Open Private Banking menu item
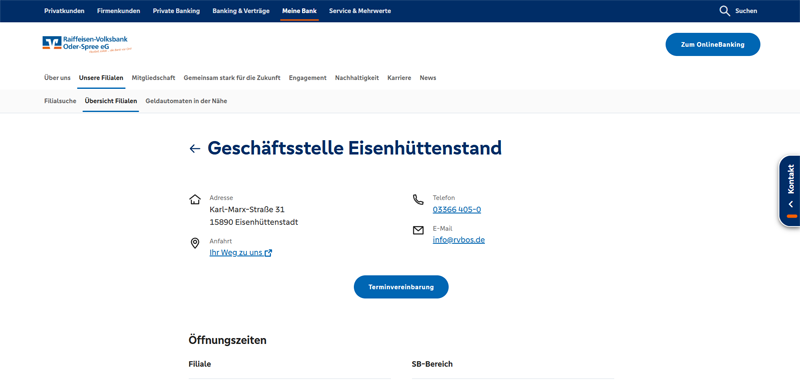800x381 pixels. (177, 11)
